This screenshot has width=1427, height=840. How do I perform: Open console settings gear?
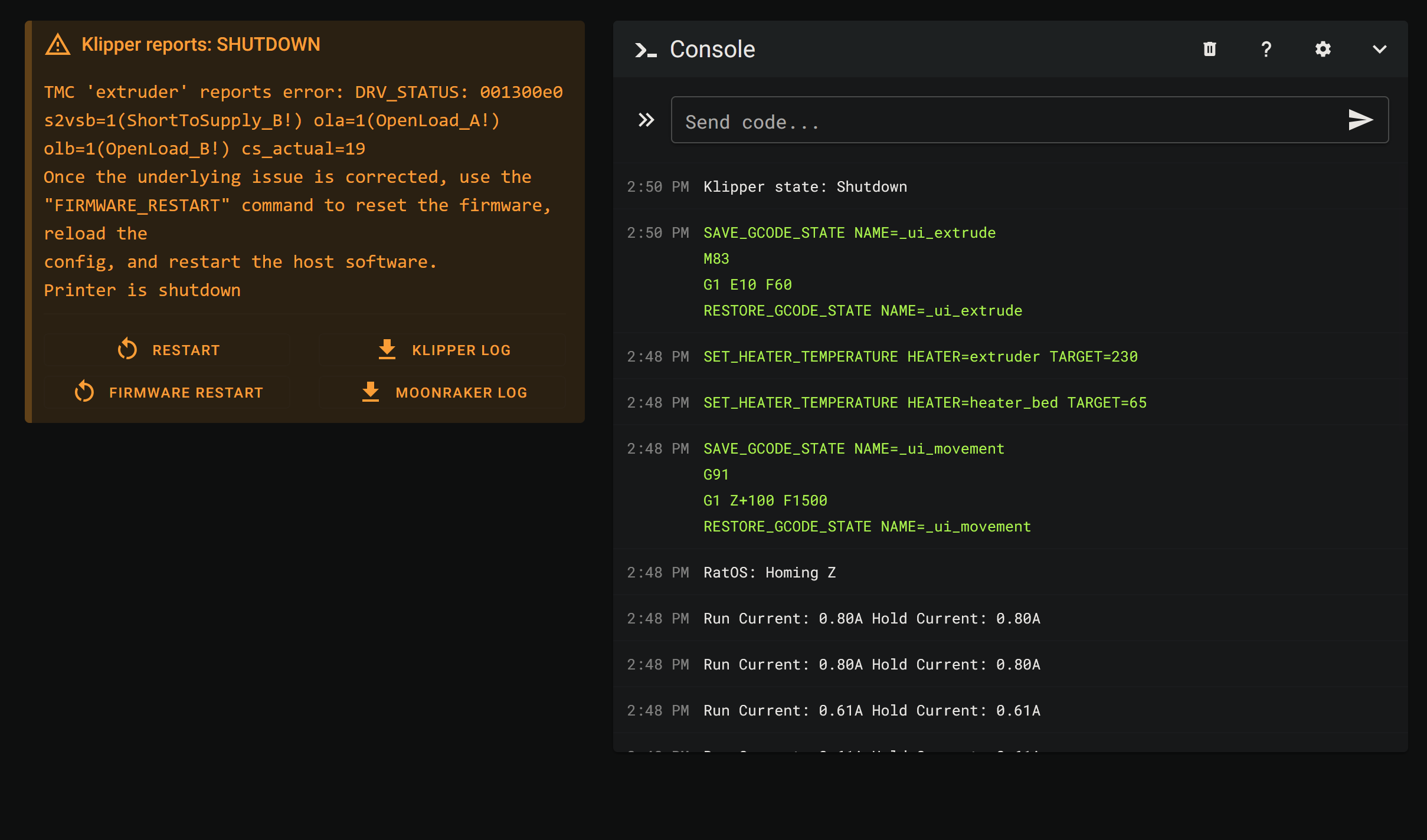(x=1323, y=49)
